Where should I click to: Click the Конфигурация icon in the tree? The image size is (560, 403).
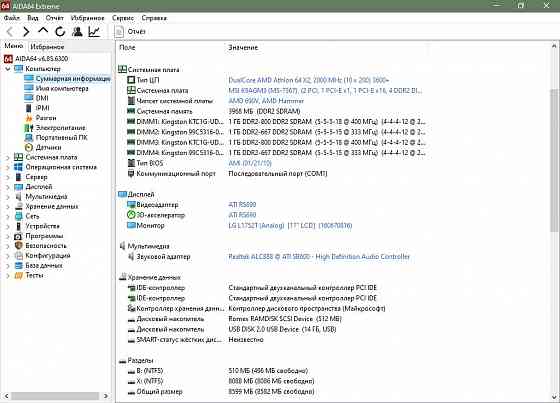(x=19, y=256)
